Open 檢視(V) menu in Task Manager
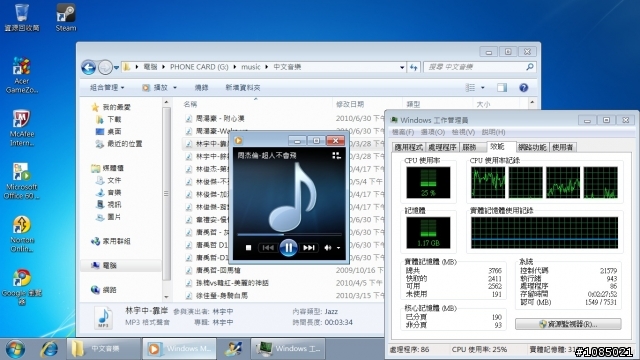Image resolution: width=640 pixels, height=360 pixels. (463, 132)
